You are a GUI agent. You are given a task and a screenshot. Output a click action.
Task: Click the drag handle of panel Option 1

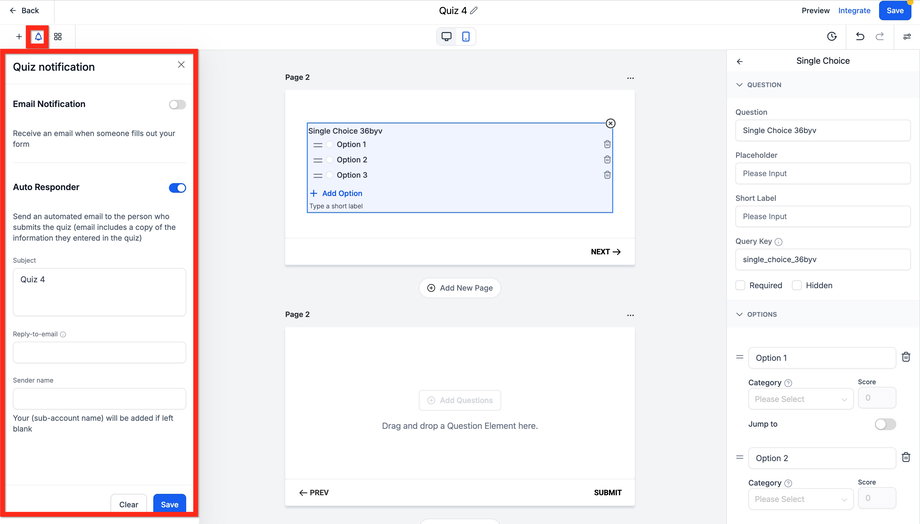739,357
